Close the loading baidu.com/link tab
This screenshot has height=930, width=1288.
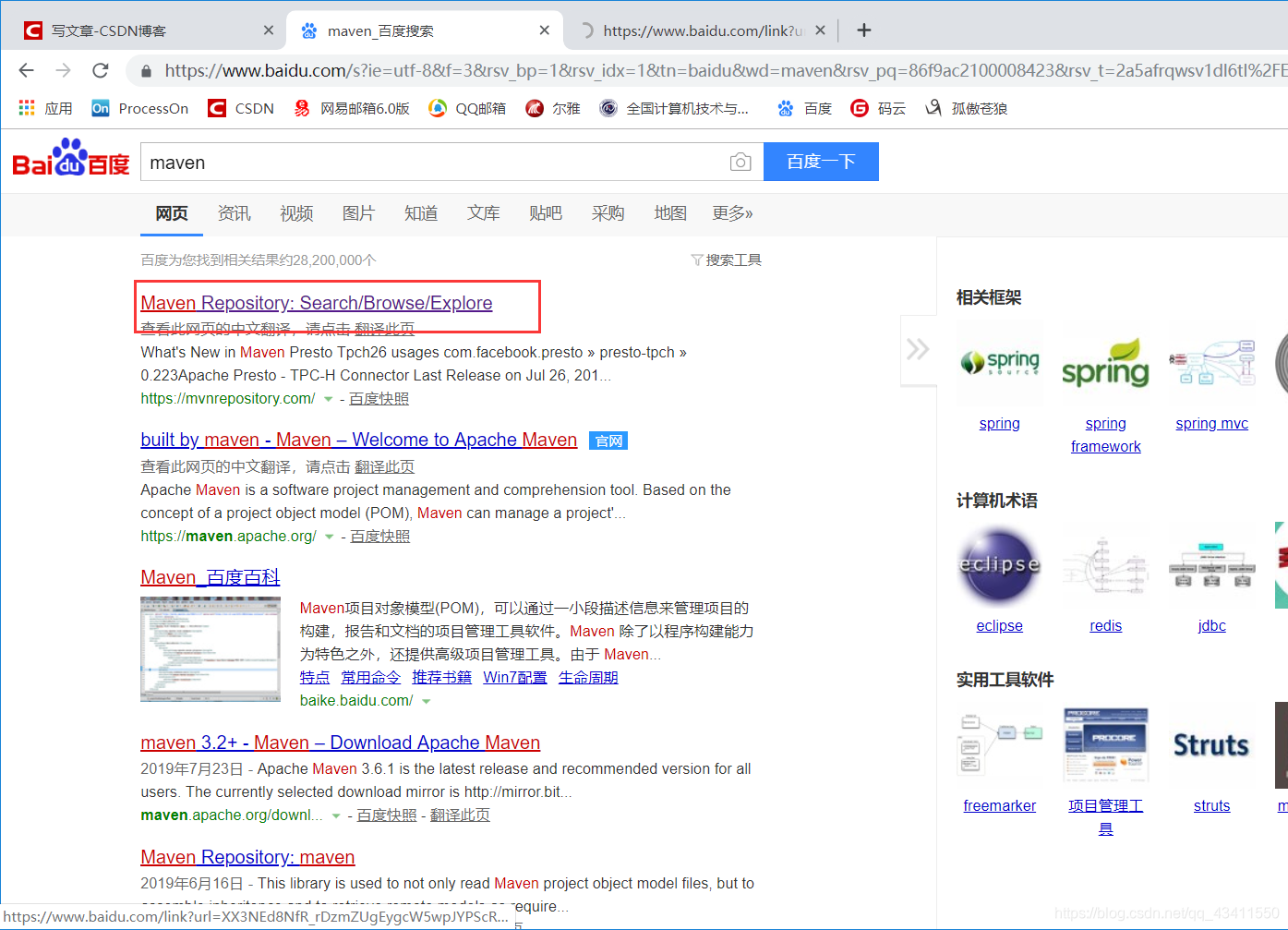(x=821, y=30)
